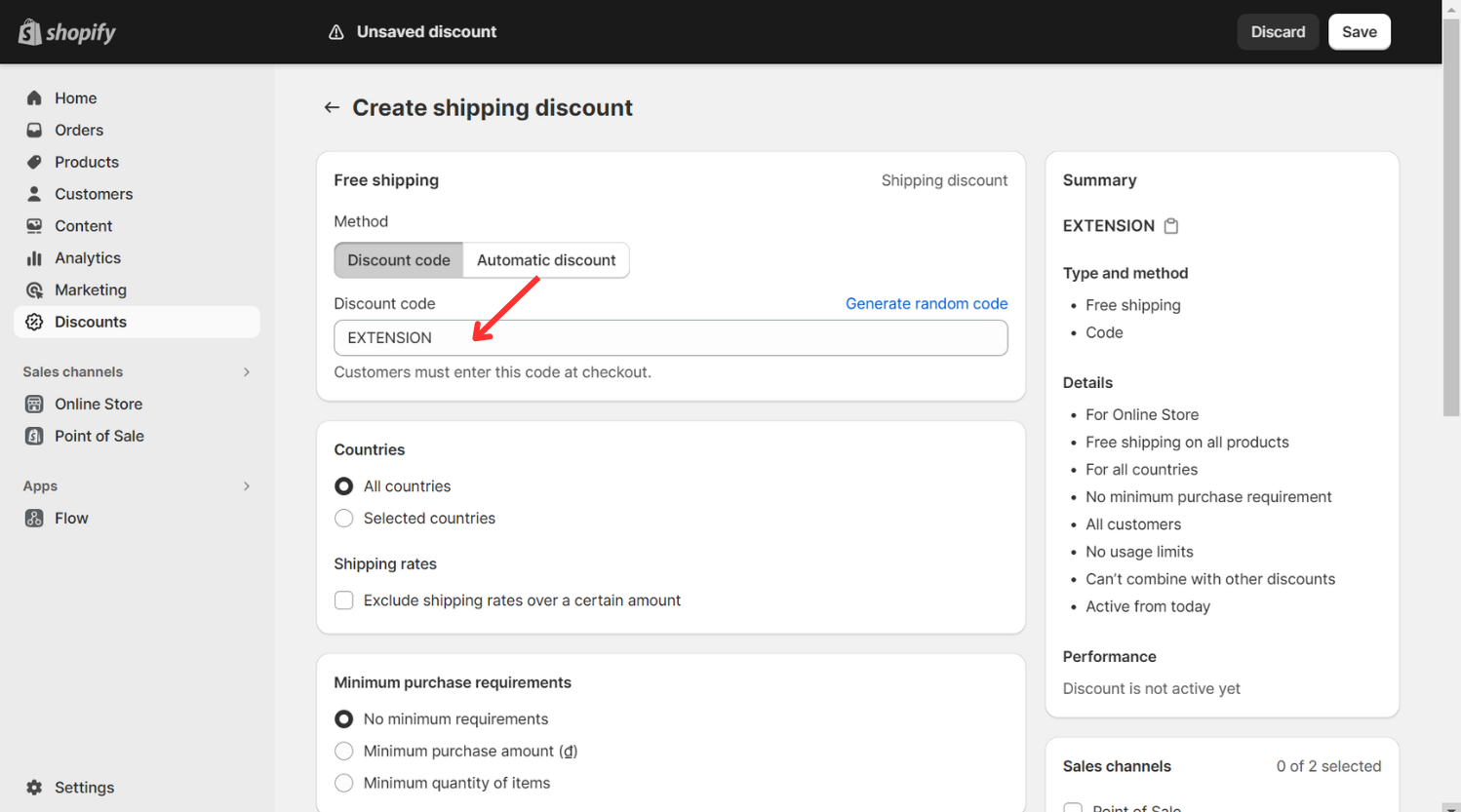Click the EXTENSION code in Summary
Viewport: 1461px width, 812px height.
(1108, 226)
